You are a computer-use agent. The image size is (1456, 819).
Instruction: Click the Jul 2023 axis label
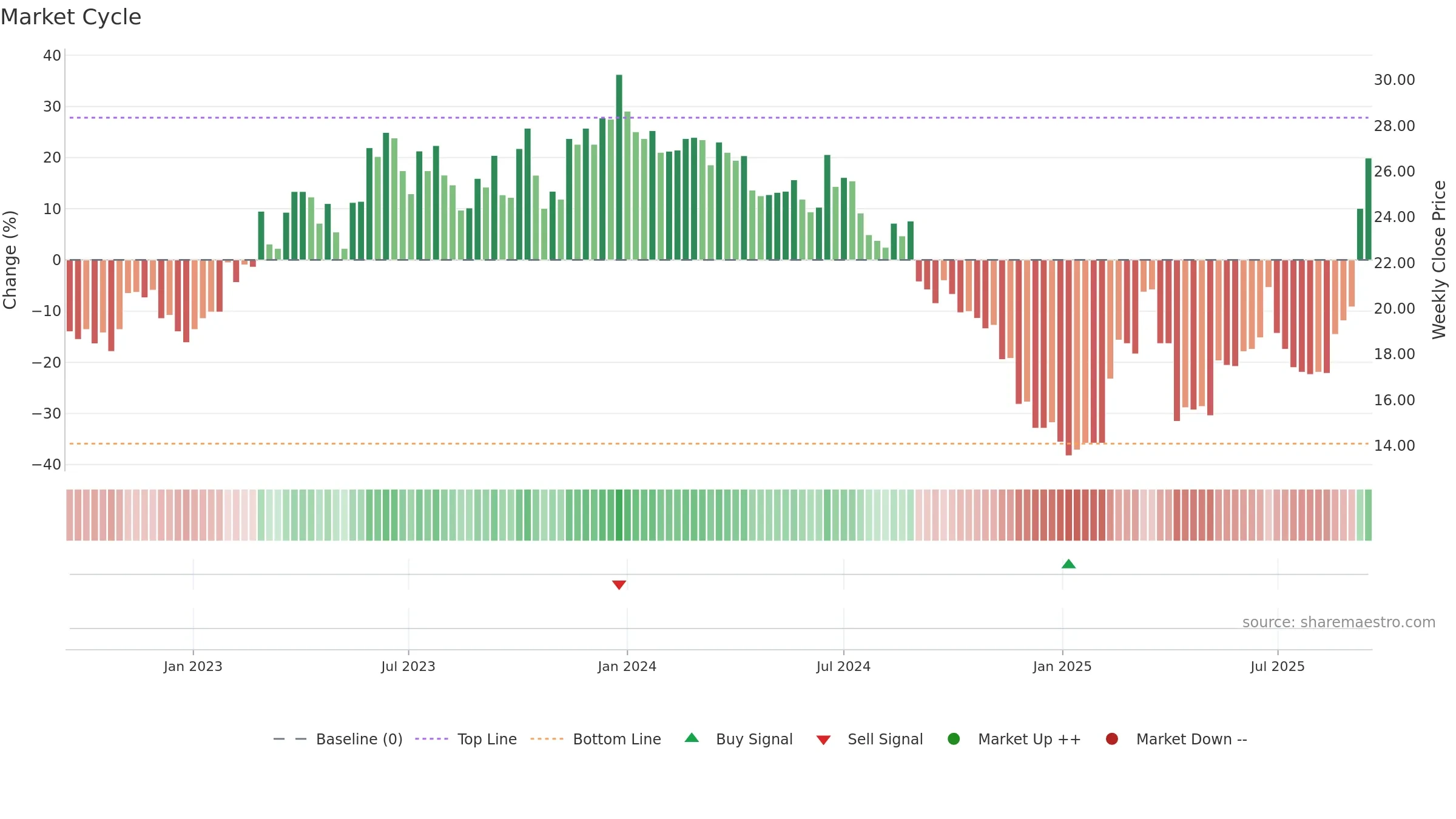[408, 667]
